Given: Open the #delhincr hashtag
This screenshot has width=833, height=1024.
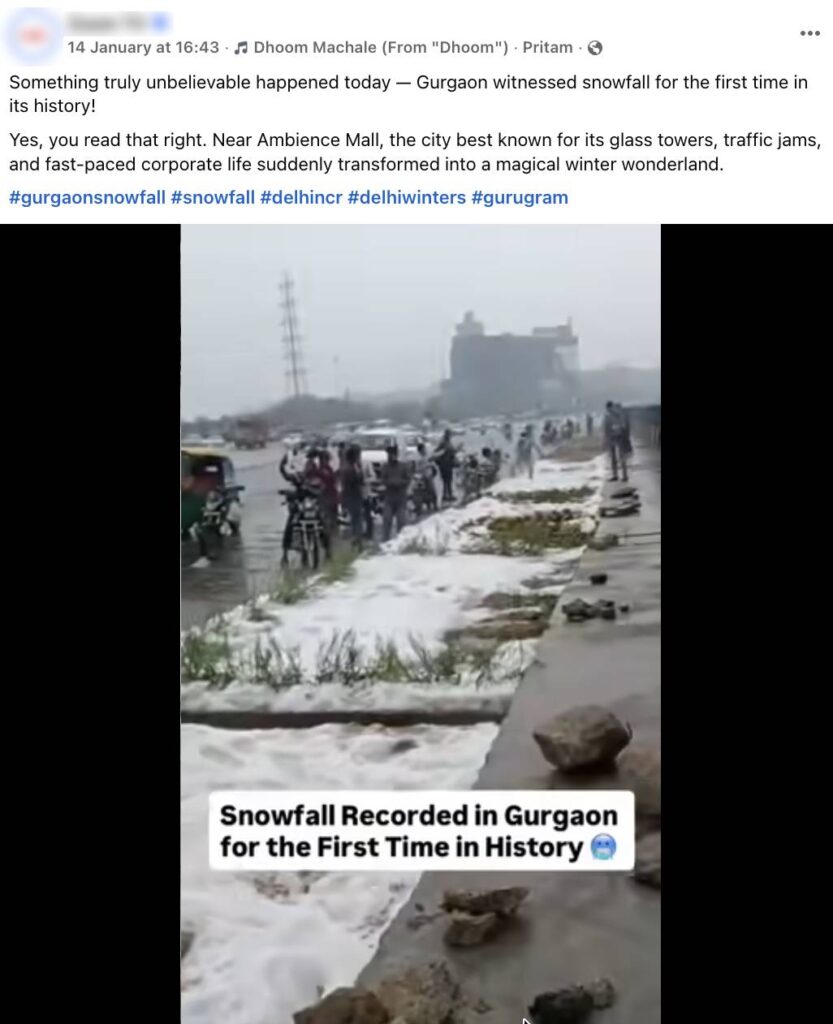Looking at the screenshot, I should click(x=301, y=197).
